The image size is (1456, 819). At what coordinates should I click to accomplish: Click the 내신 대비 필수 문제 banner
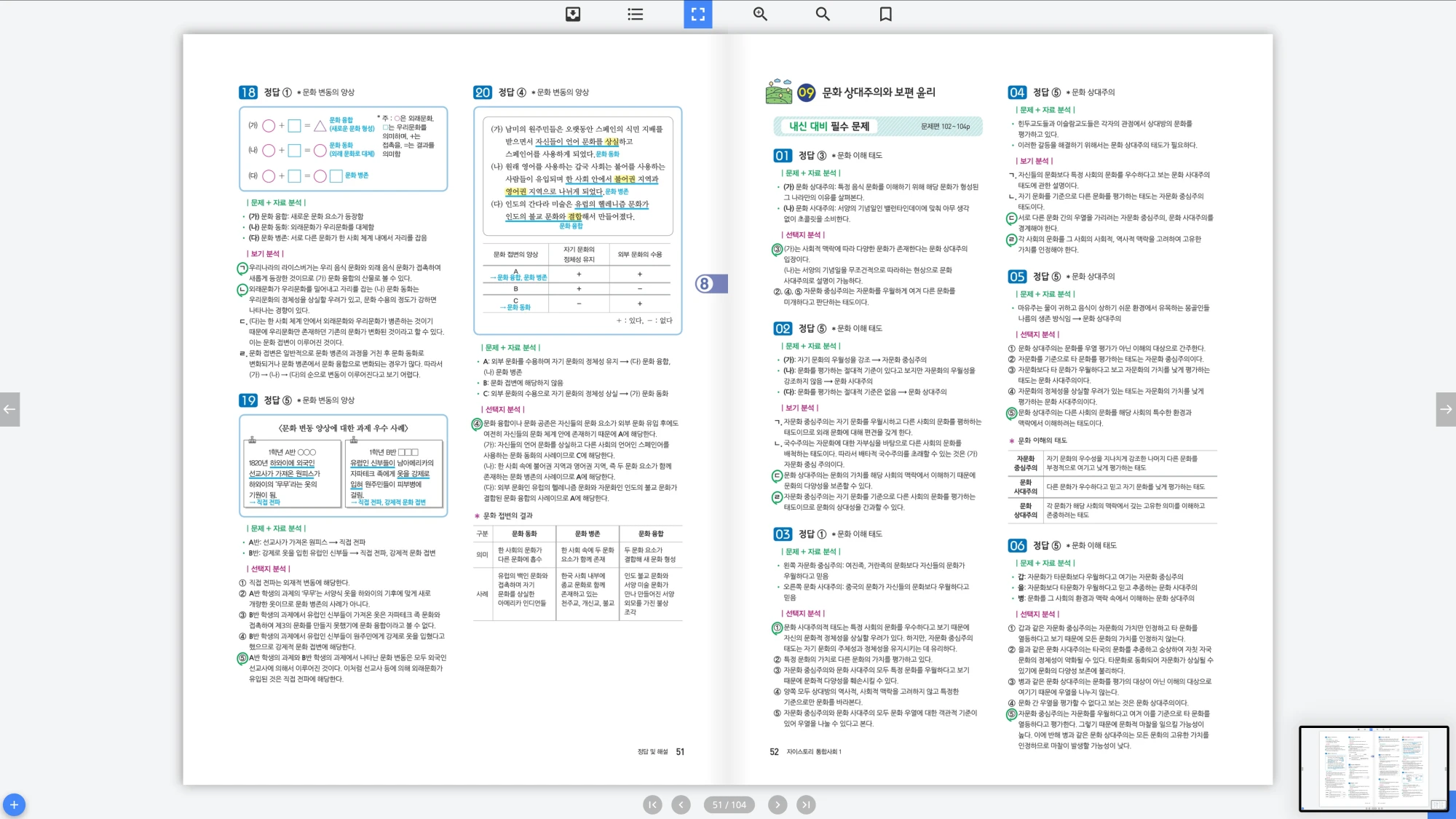click(x=829, y=126)
